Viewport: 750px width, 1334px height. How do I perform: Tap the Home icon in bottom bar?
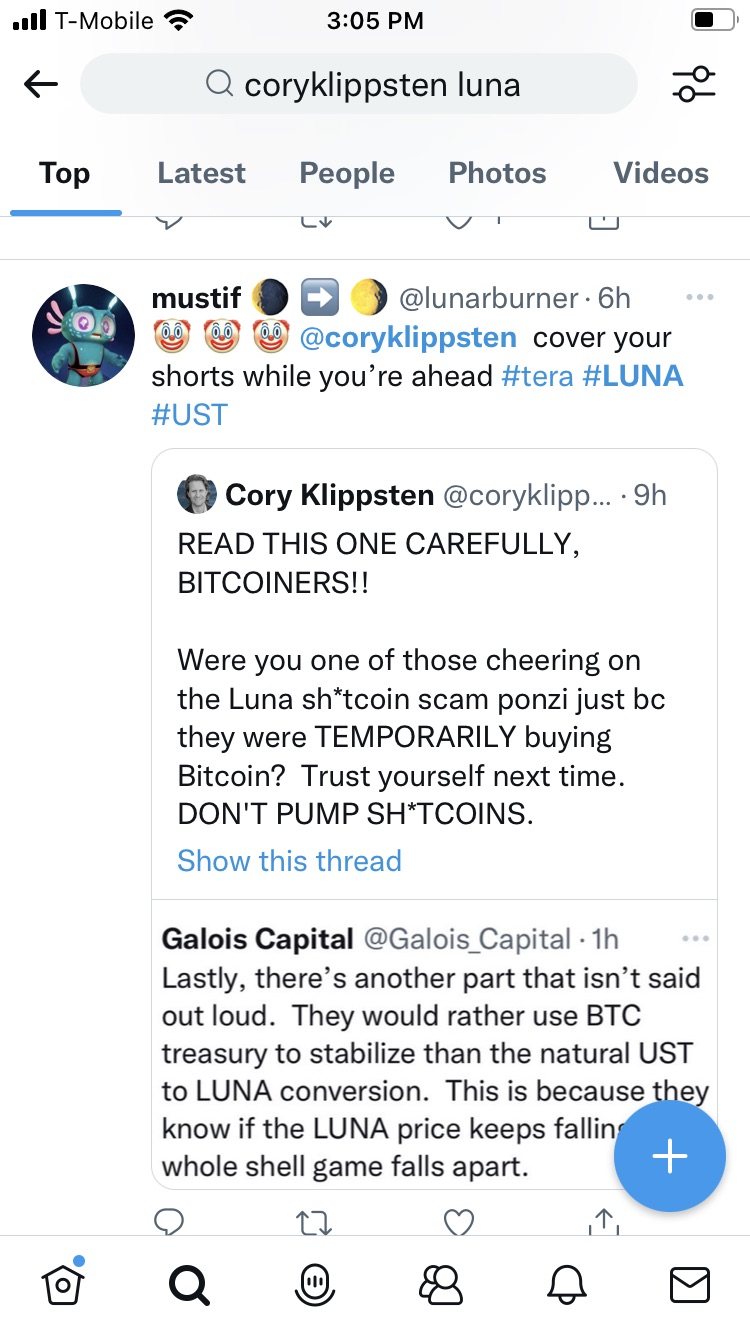(61, 1283)
